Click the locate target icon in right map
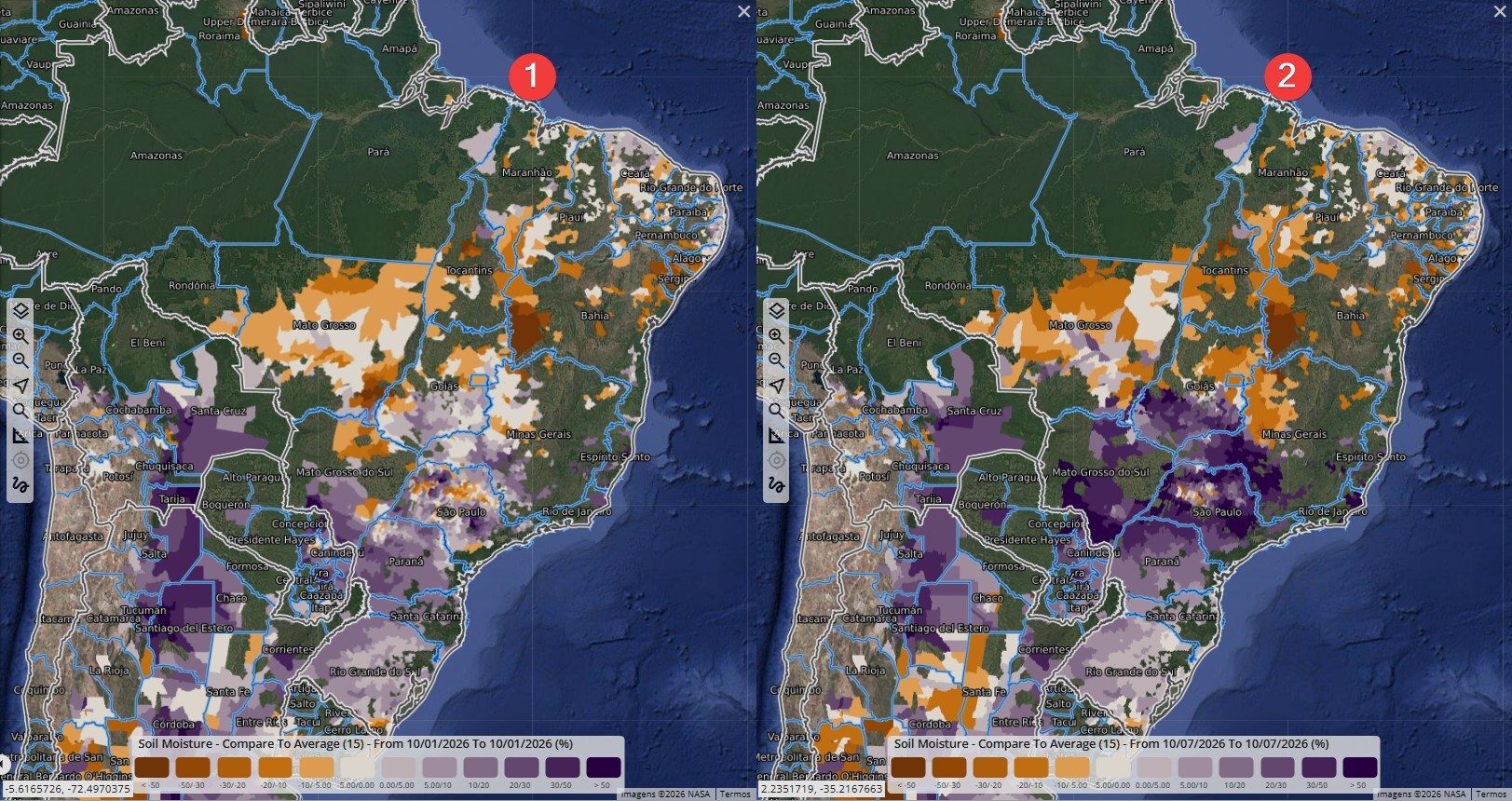1512x801 pixels. tap(776, 461)
